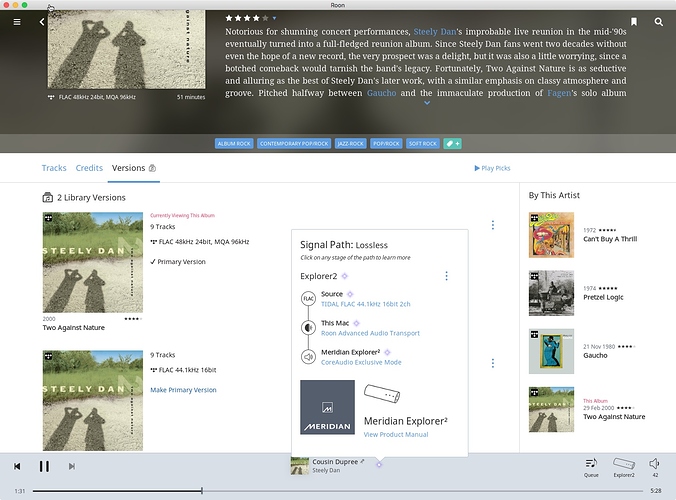Screen dimensions: 676x500
Task: Add a tag with the green tag button
Action: [x=452, y=144]
